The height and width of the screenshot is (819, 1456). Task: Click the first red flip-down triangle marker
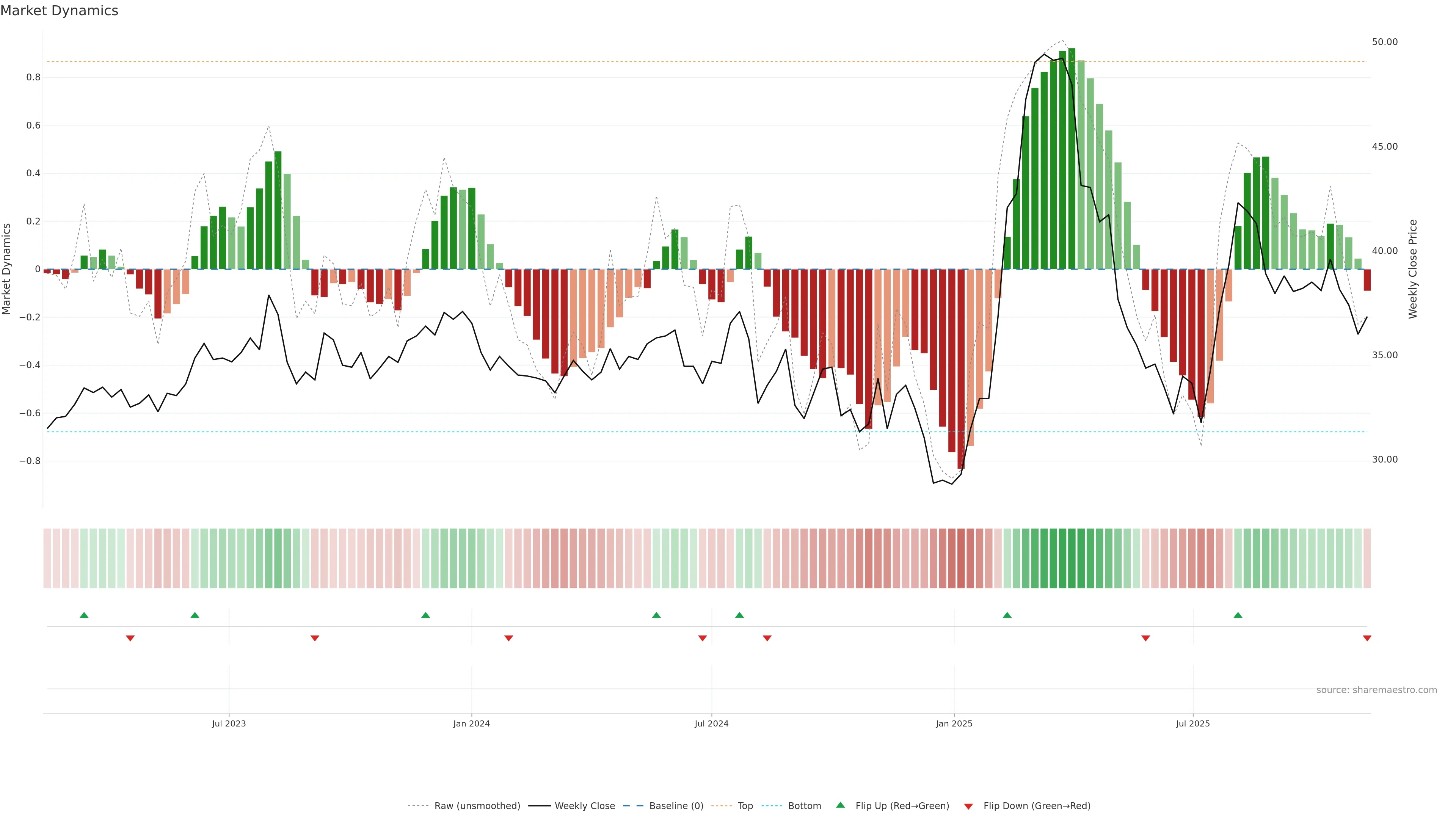130,638
